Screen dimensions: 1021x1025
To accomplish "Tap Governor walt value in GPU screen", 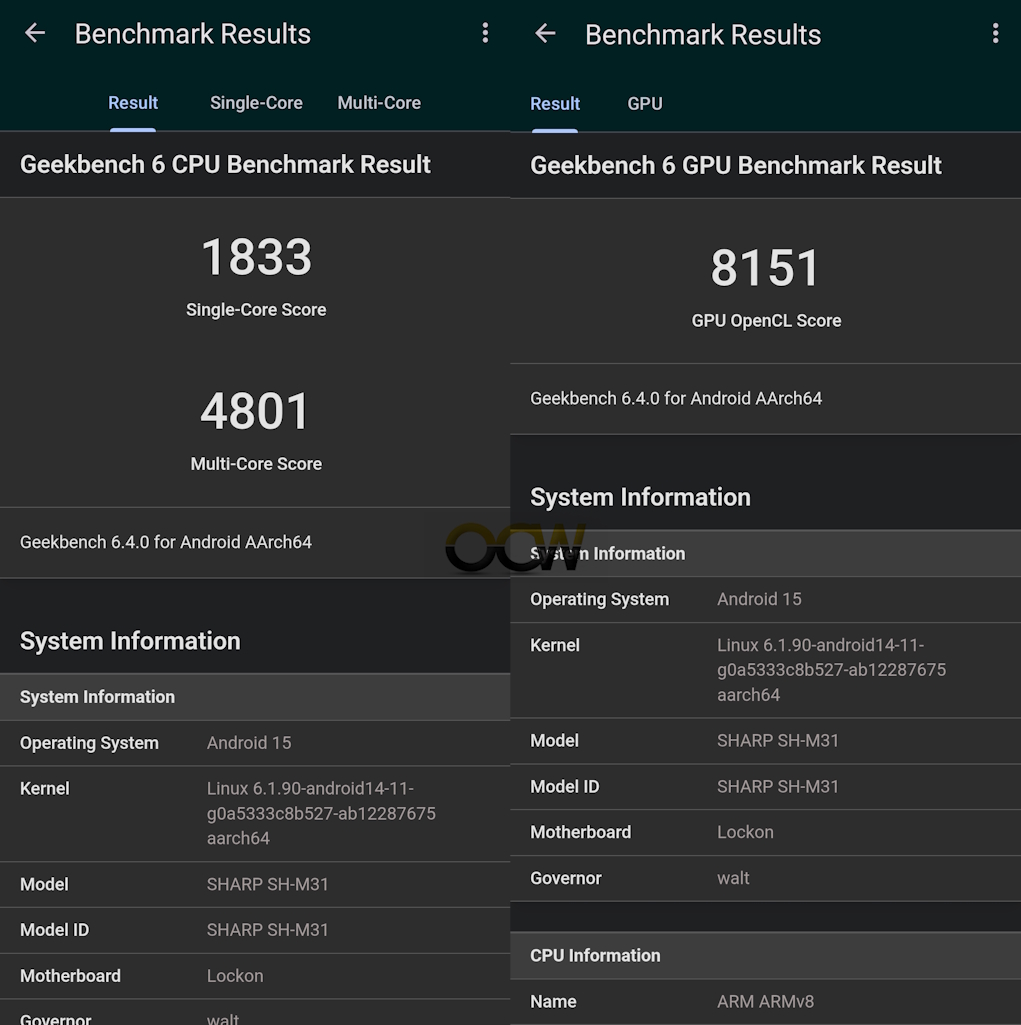I will coord(733,877).
